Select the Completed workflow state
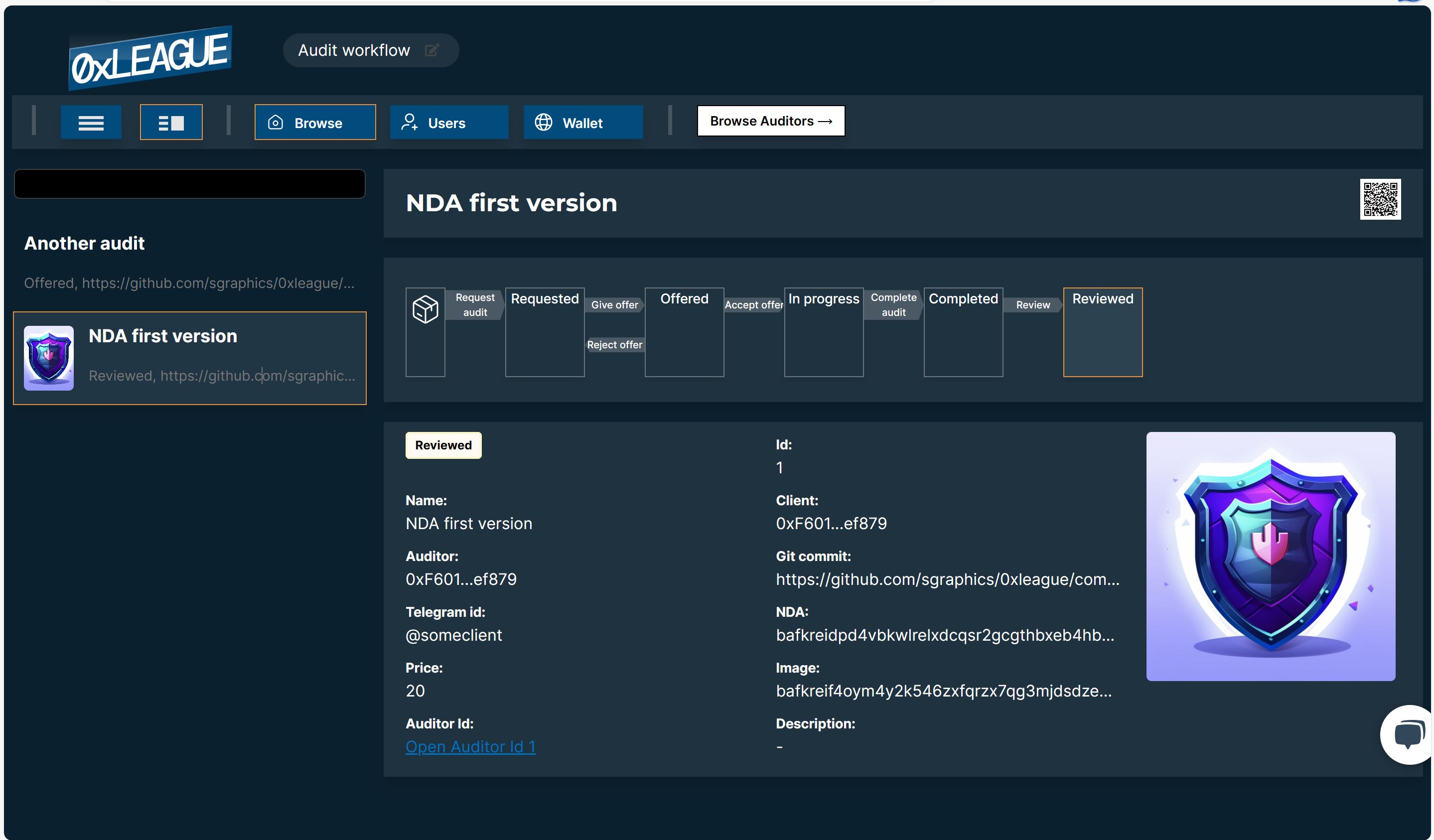Viewport: 1434px width, 840px height. (x=964, y=332)
